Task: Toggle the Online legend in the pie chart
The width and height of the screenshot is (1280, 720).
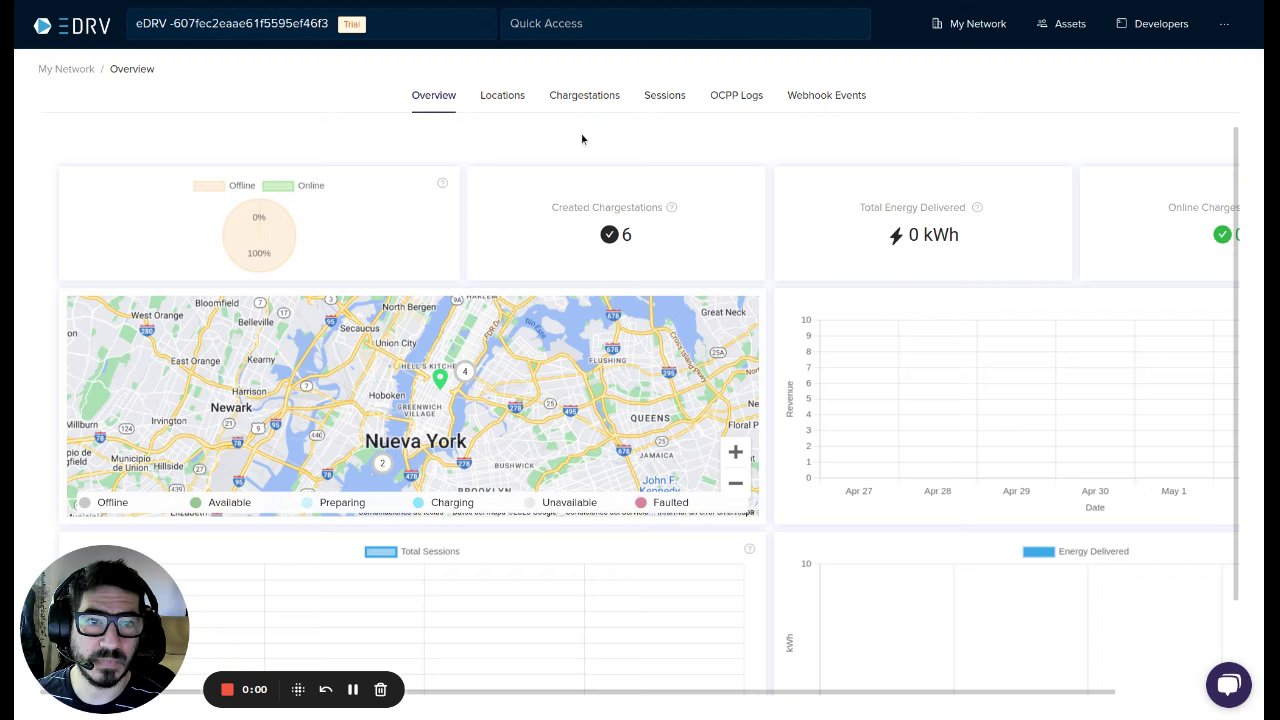Action: pyautogui.click(x=293, y=185)
